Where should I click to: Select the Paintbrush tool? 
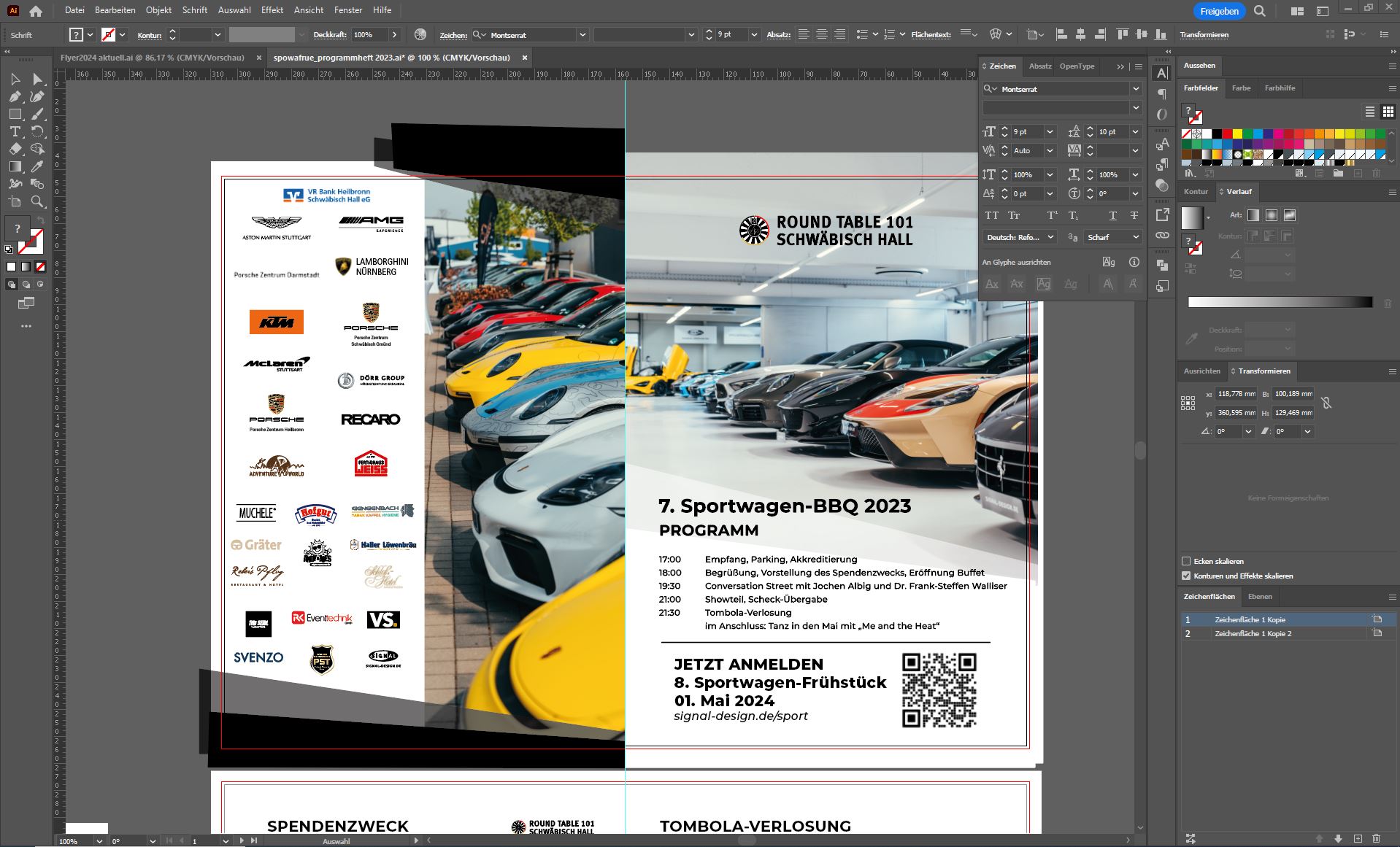point(37,114)
